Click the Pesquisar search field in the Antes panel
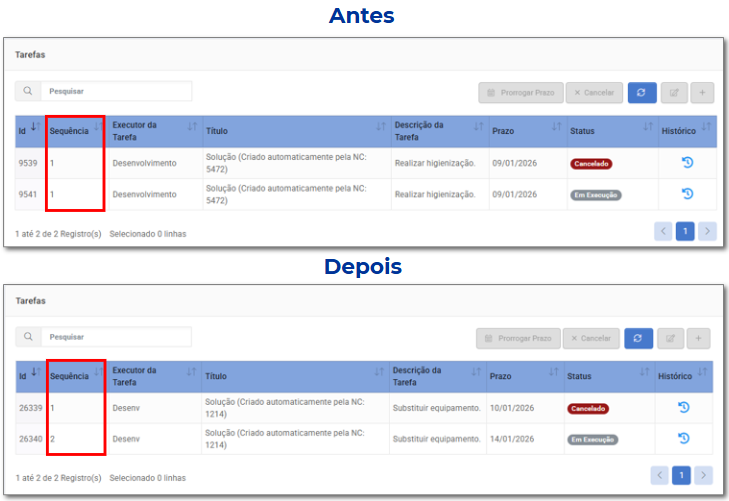The width and height of the screenshot is (729, 501). coord(115,91)
